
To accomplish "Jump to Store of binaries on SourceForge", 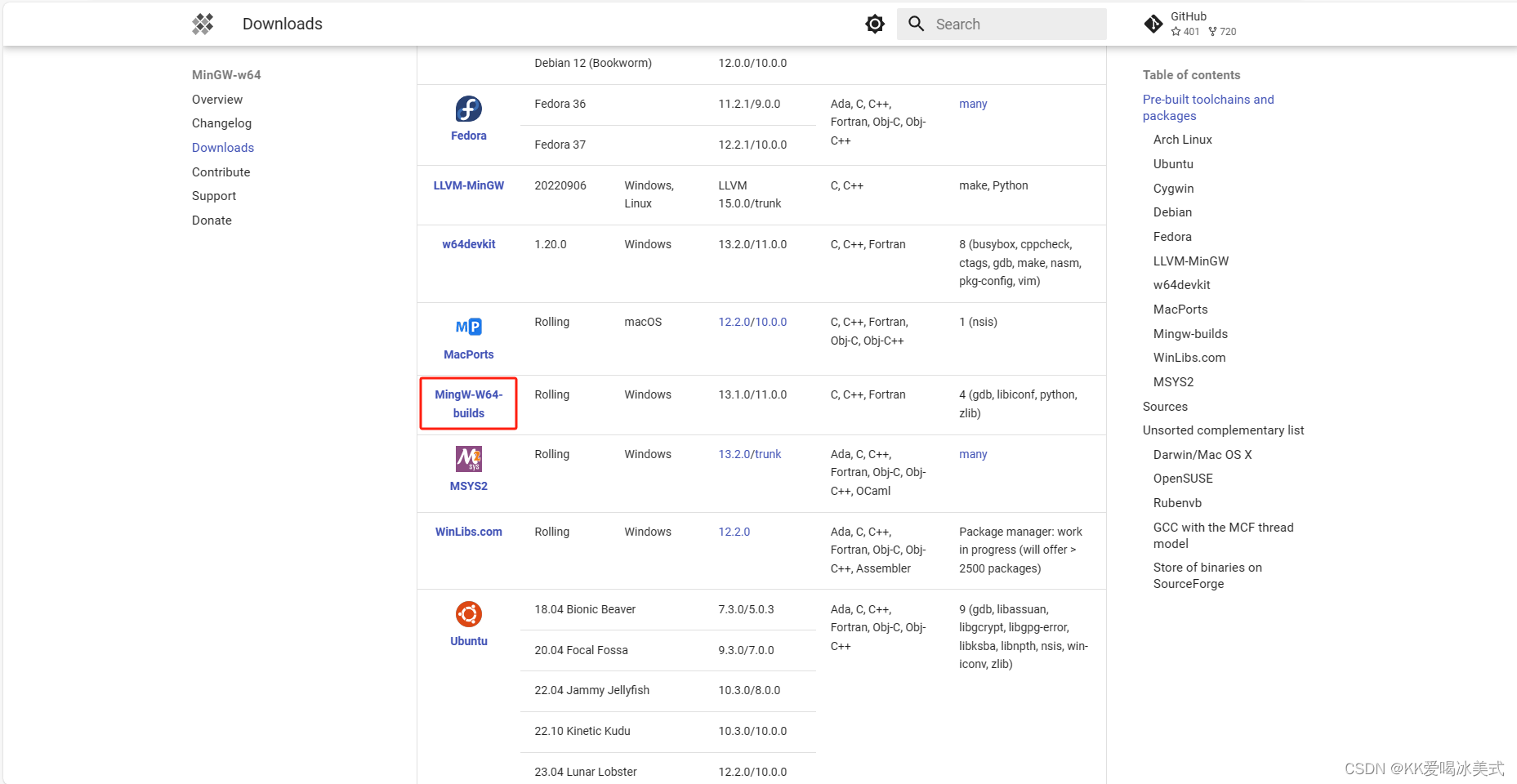I will 1207,576.
